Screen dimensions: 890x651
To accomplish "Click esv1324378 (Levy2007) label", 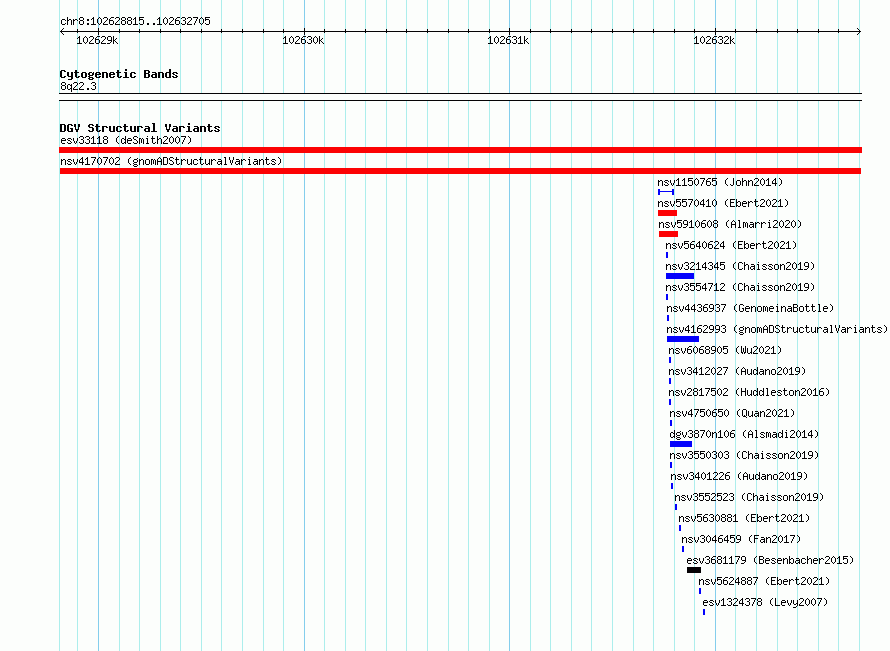I will click(765, 602).
